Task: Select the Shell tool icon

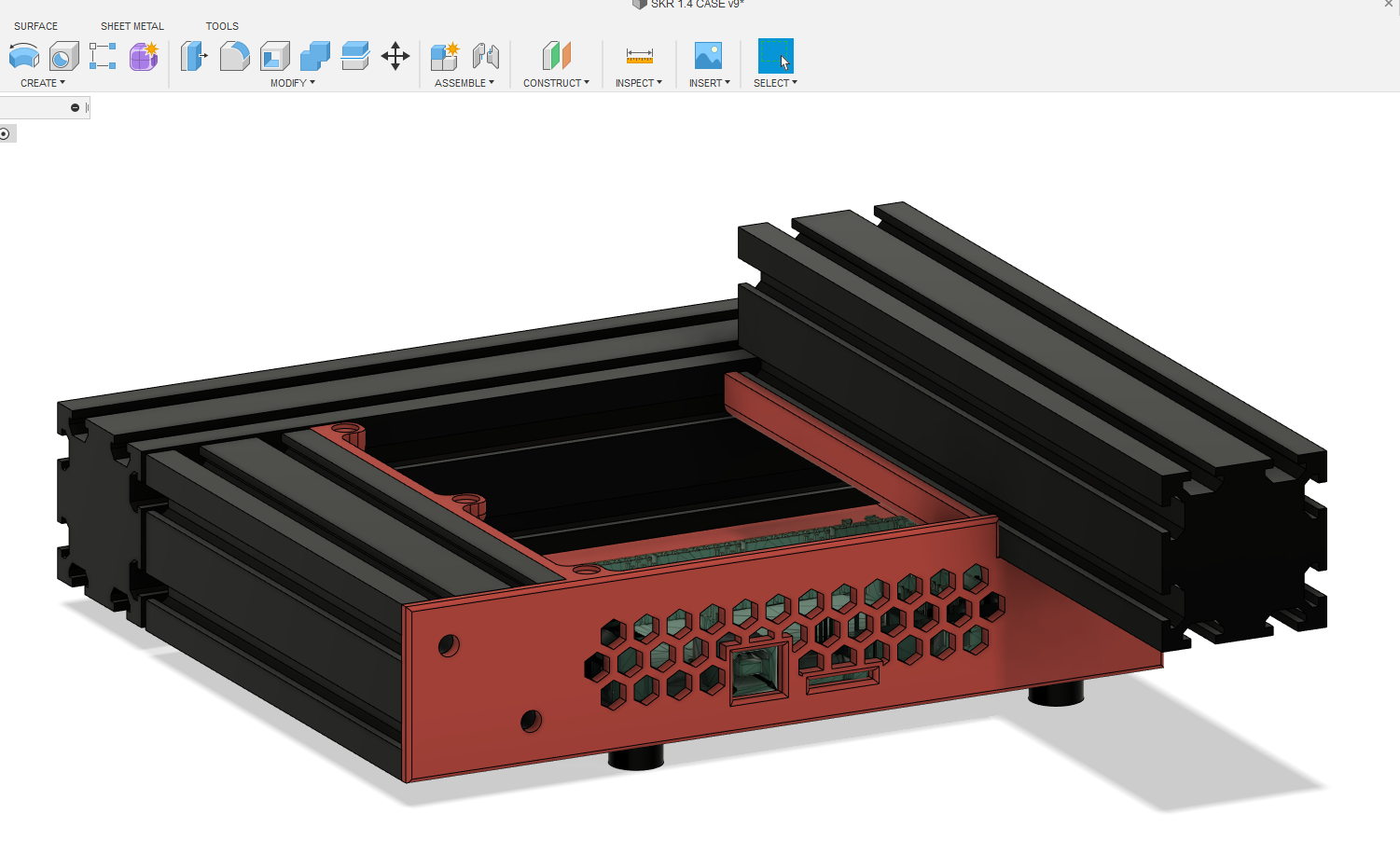Action: [x=274, y=56]
